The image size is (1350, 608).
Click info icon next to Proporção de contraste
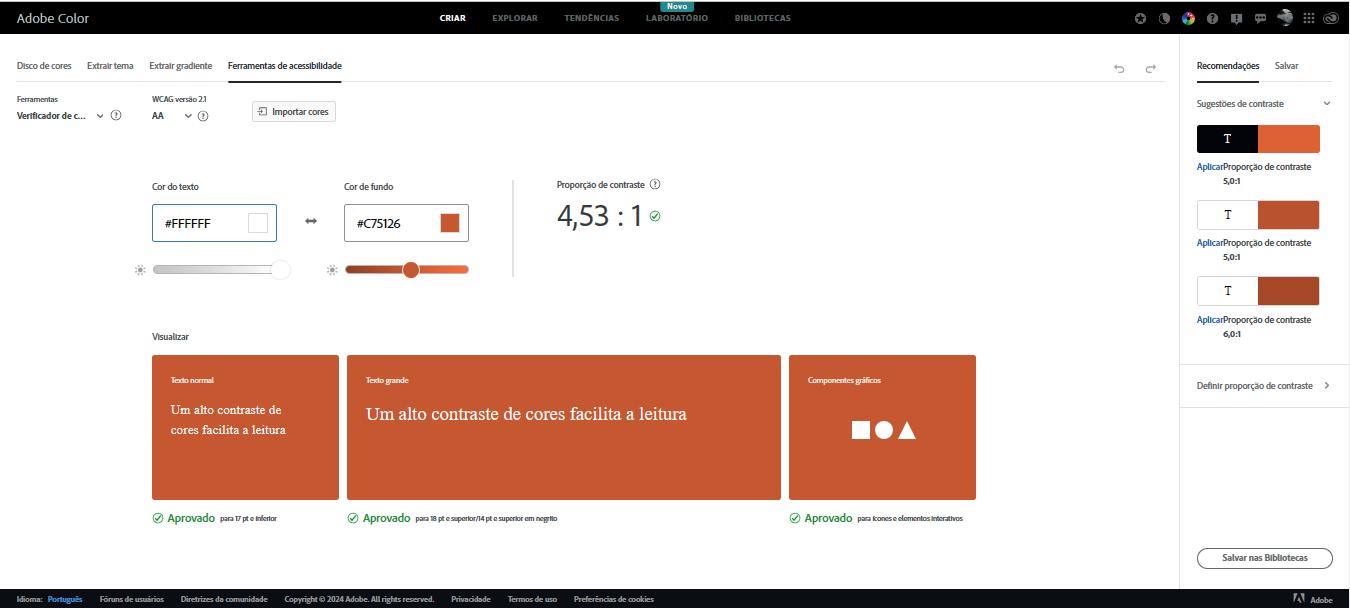coord(655,184)
